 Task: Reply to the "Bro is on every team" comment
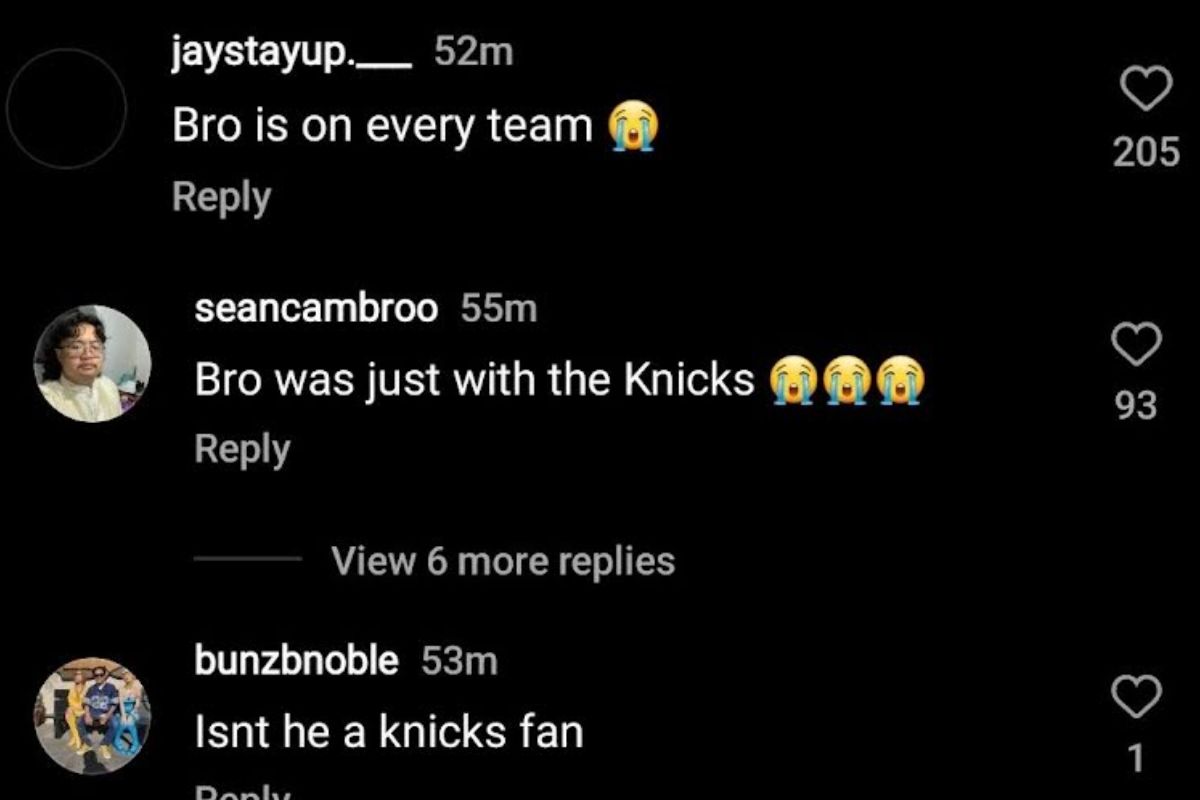click(221, 197)
